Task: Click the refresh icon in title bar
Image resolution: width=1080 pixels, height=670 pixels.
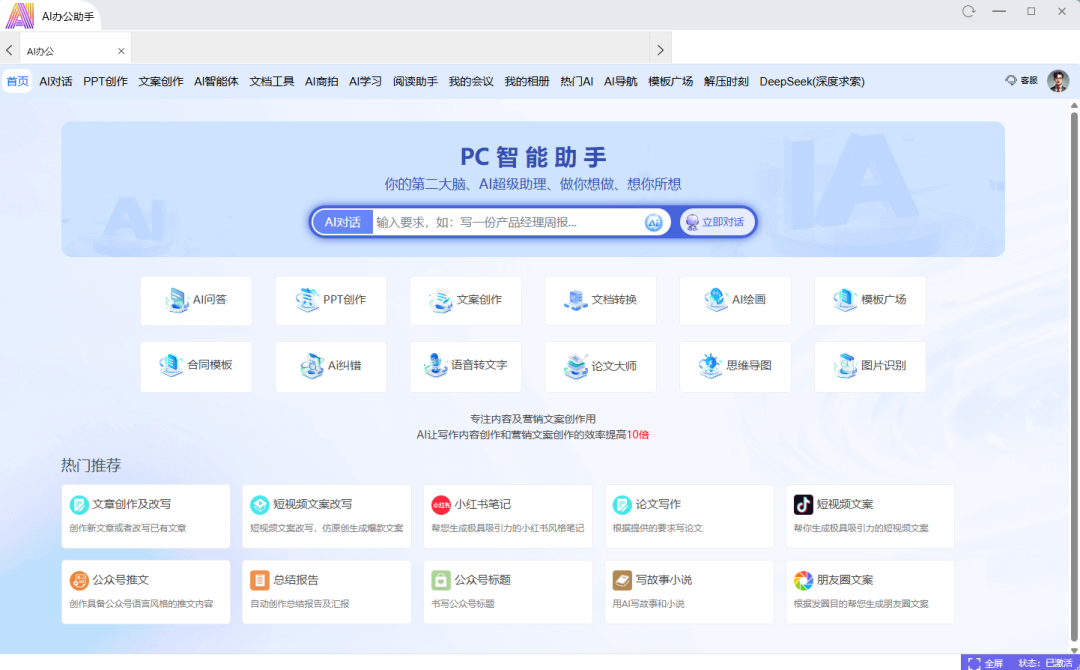Action: pyautogui.click(x=968, y=11)
